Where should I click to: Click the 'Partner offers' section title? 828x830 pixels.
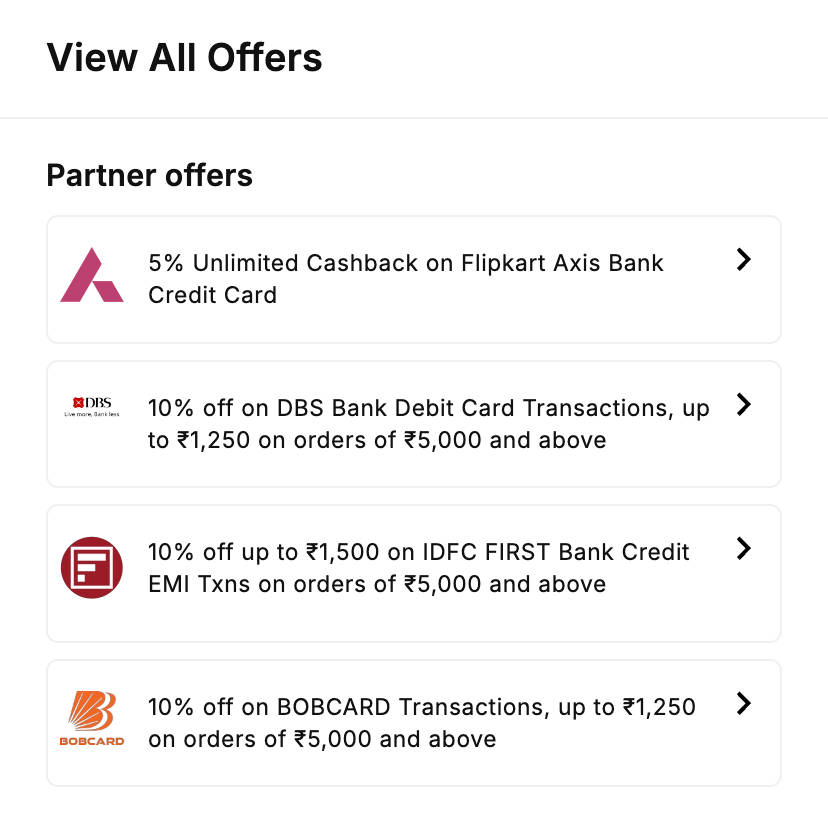point(150,176)
